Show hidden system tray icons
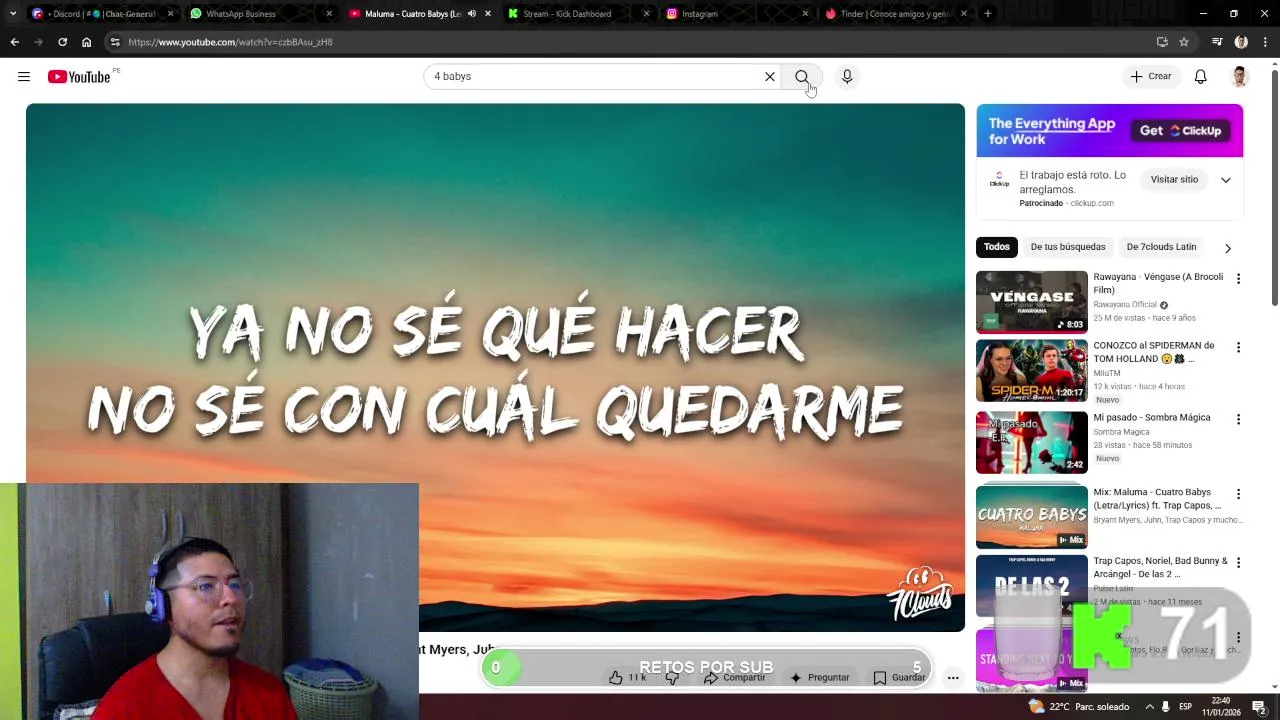This screenshot has height=720, width=1280. (x=1148, y=707)
